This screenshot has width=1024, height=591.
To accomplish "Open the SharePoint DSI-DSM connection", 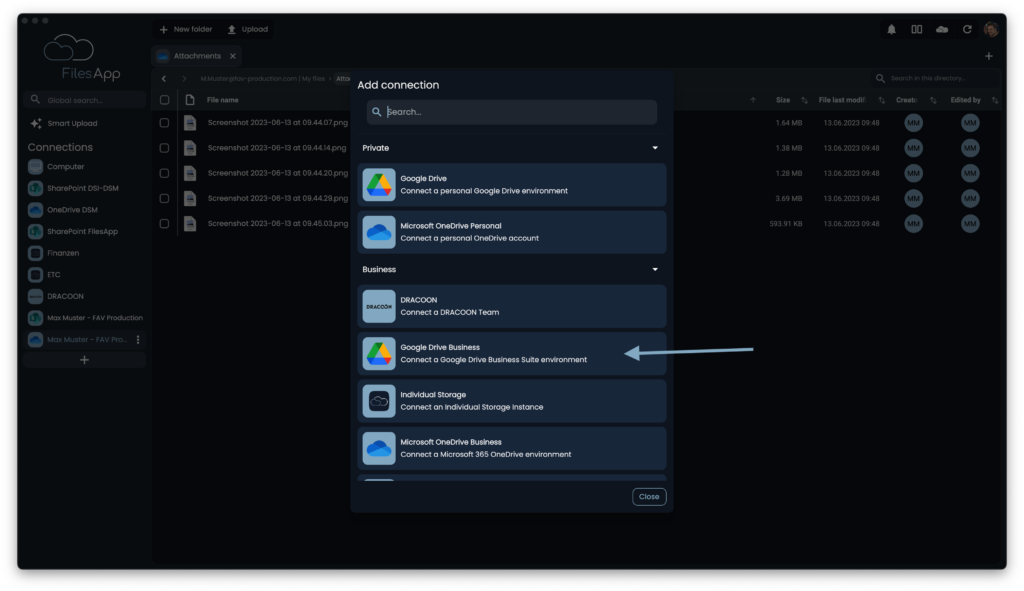I will coord(73,188).
